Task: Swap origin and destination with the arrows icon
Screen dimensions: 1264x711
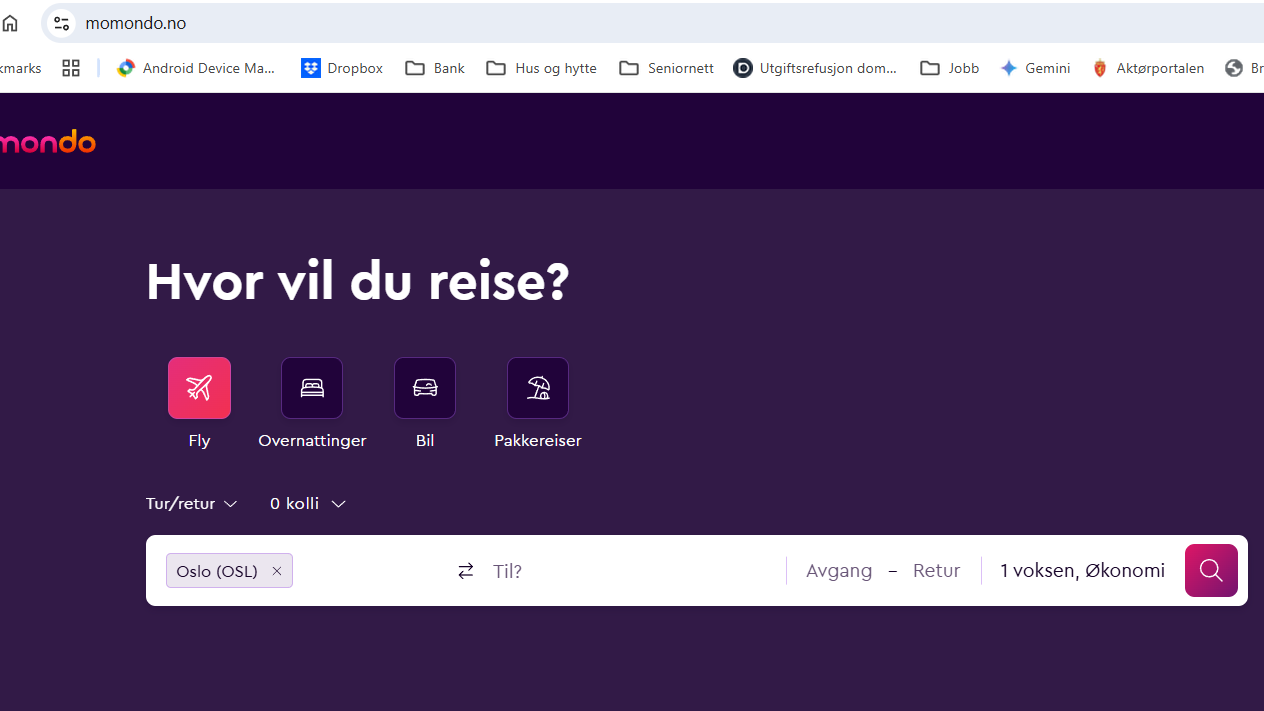Action: 465,570
